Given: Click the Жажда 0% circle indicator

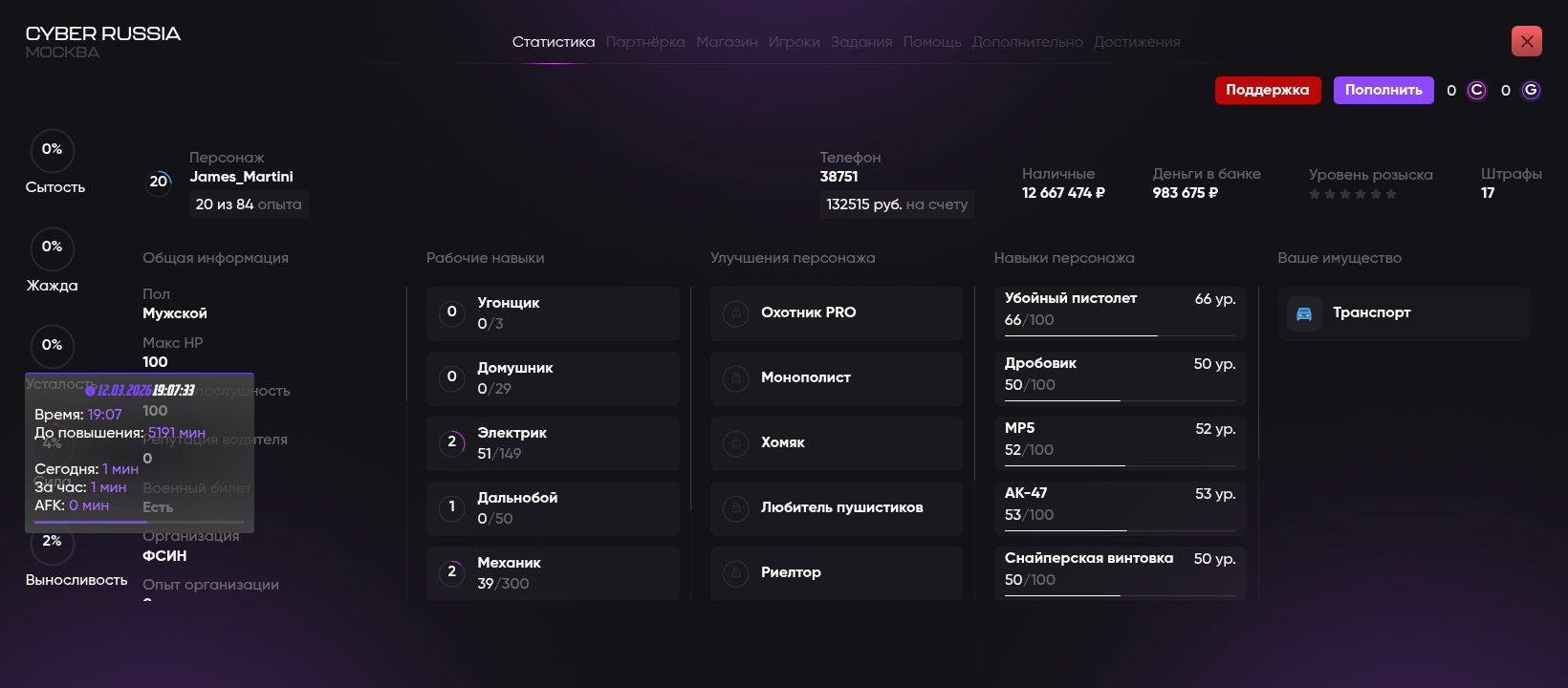Looking at the screenshot, I should [x=52, y=247].
